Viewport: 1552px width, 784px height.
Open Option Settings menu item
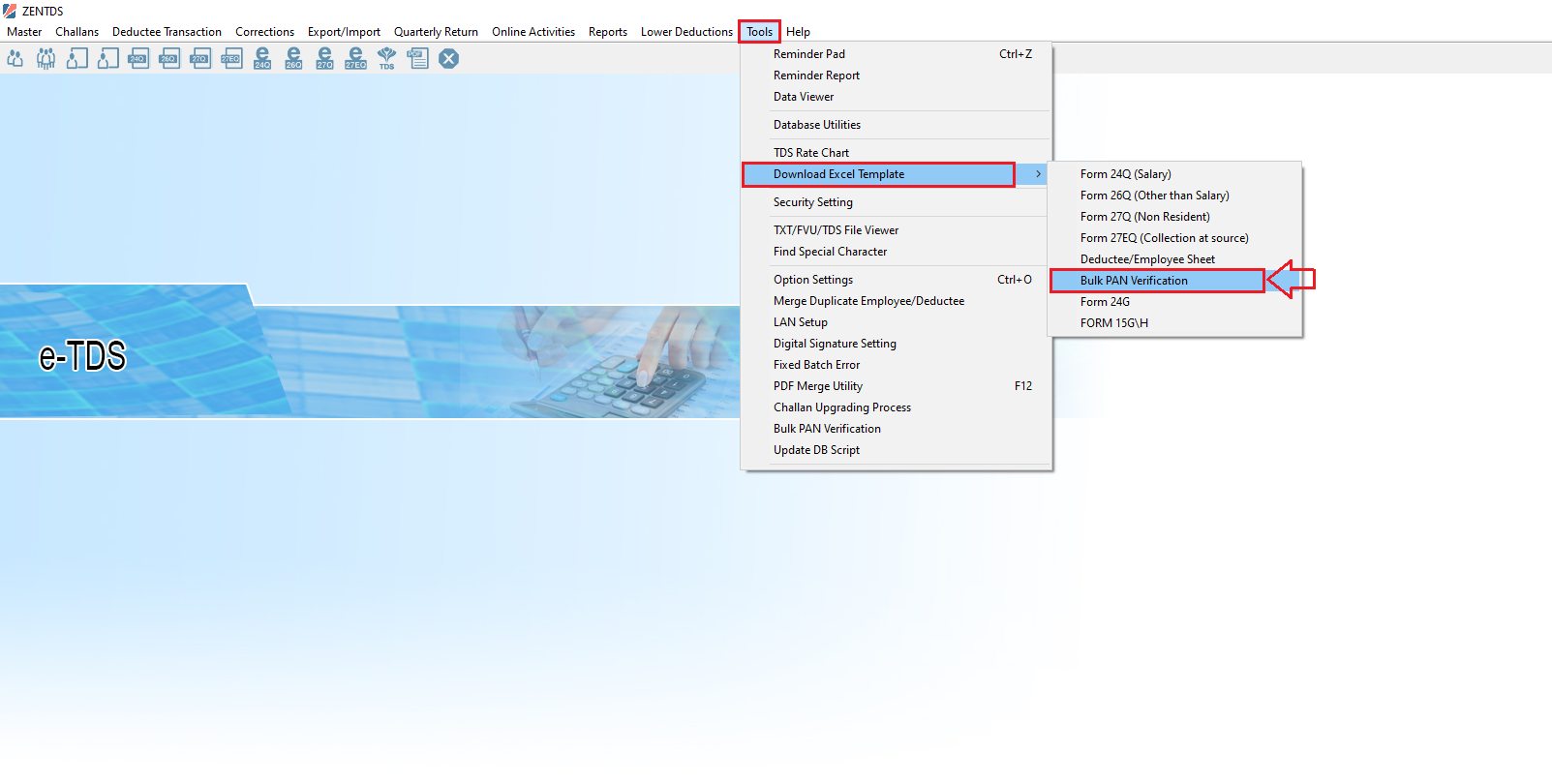[x=897, y=280]
